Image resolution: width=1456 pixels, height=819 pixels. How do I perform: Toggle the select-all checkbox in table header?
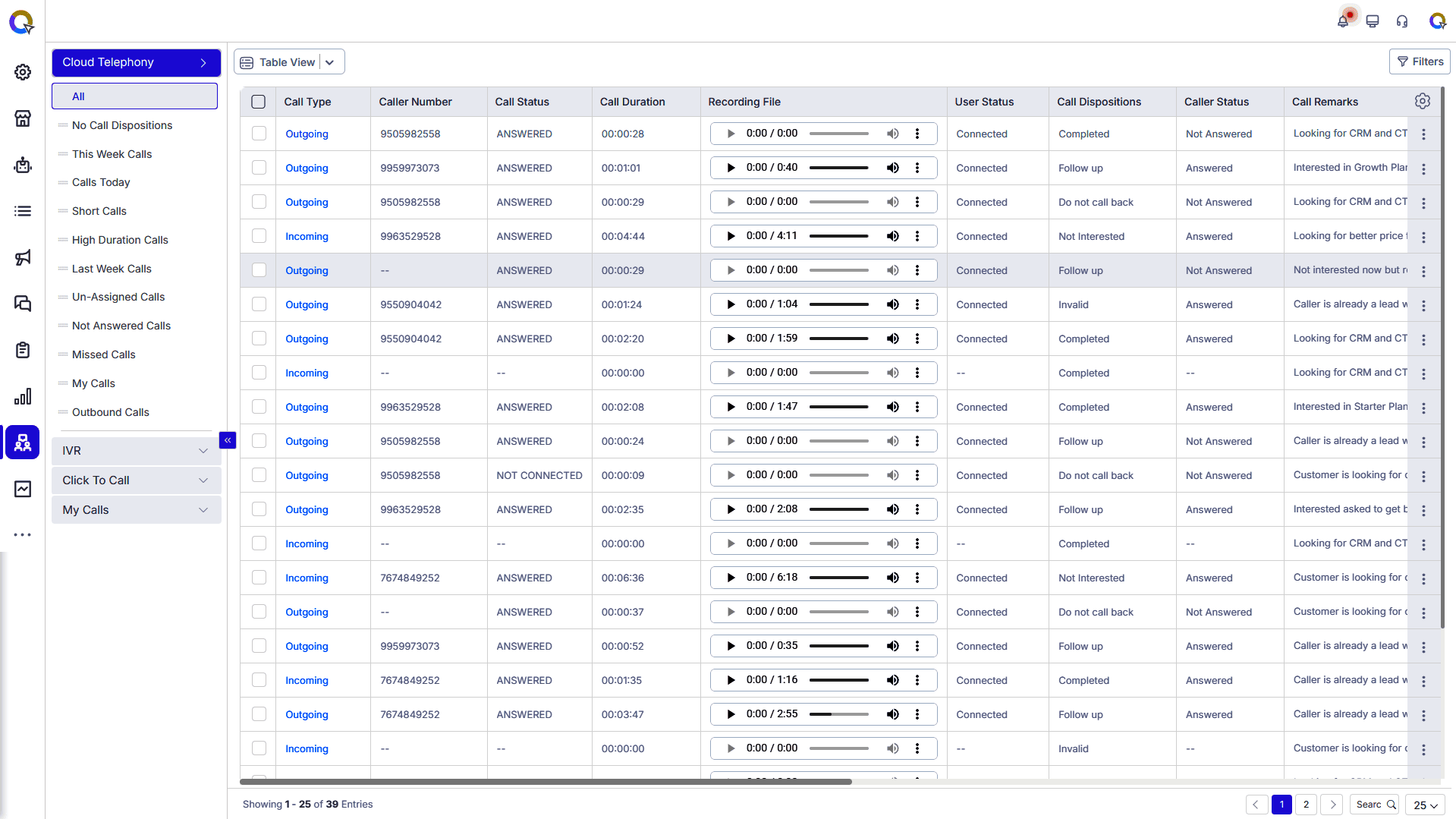[x=259, y=102]
